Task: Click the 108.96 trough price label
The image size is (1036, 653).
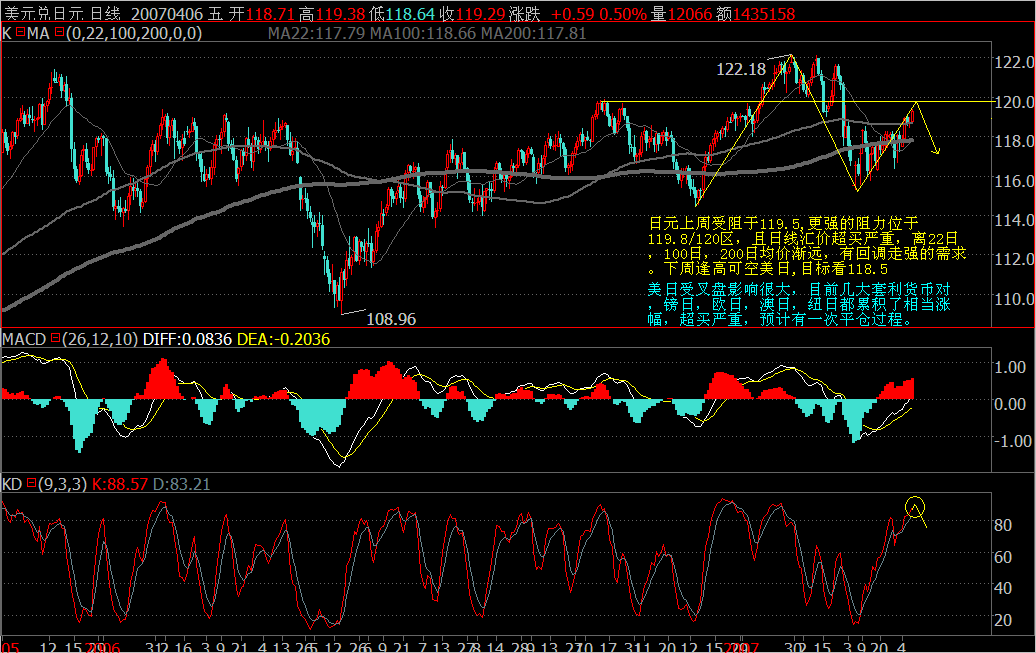Action: [x=391, y=319]
